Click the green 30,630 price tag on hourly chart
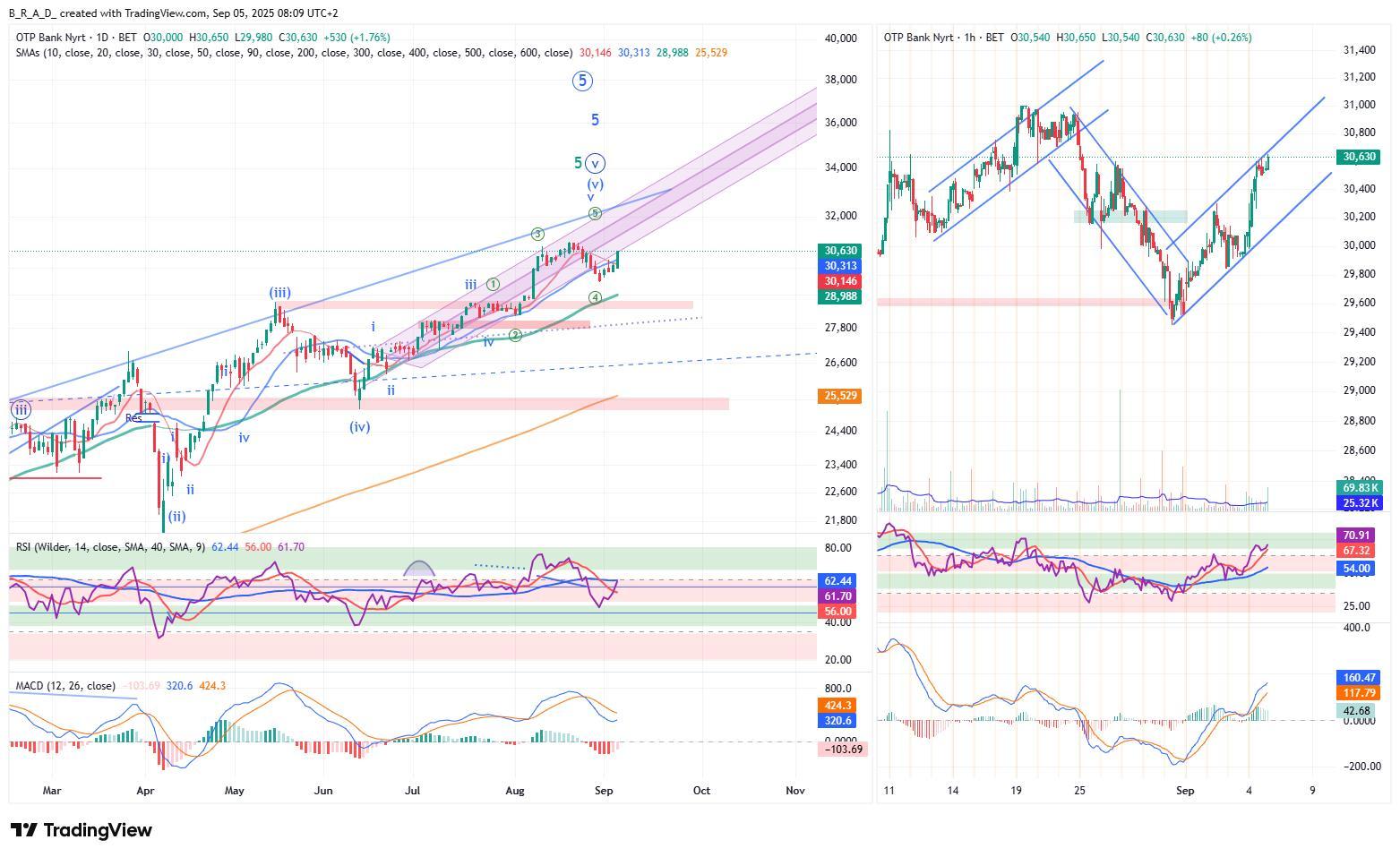The height and width of the screenshot is (857, 1400). pyautogui.click(x=1358, y=157)
